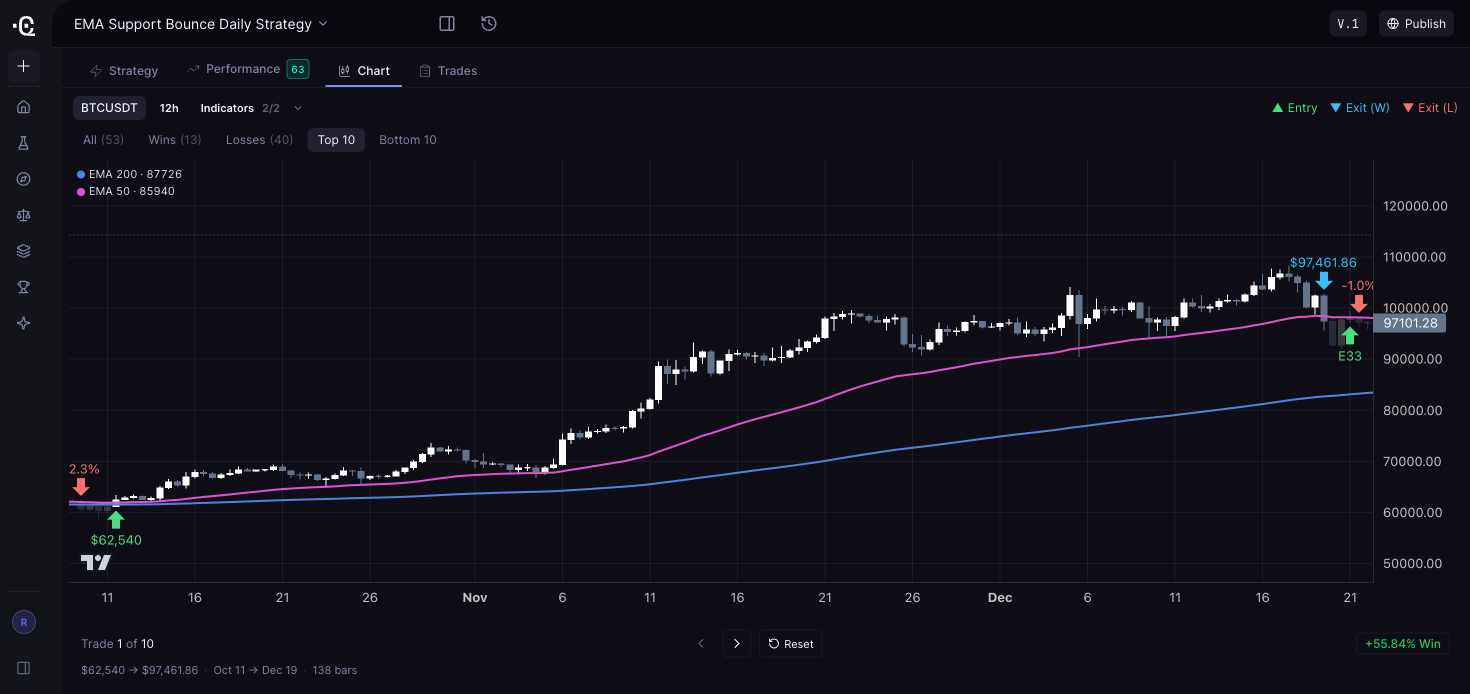
Task: Open the sparkle AI sidebar icon
Action: (24, 323)
